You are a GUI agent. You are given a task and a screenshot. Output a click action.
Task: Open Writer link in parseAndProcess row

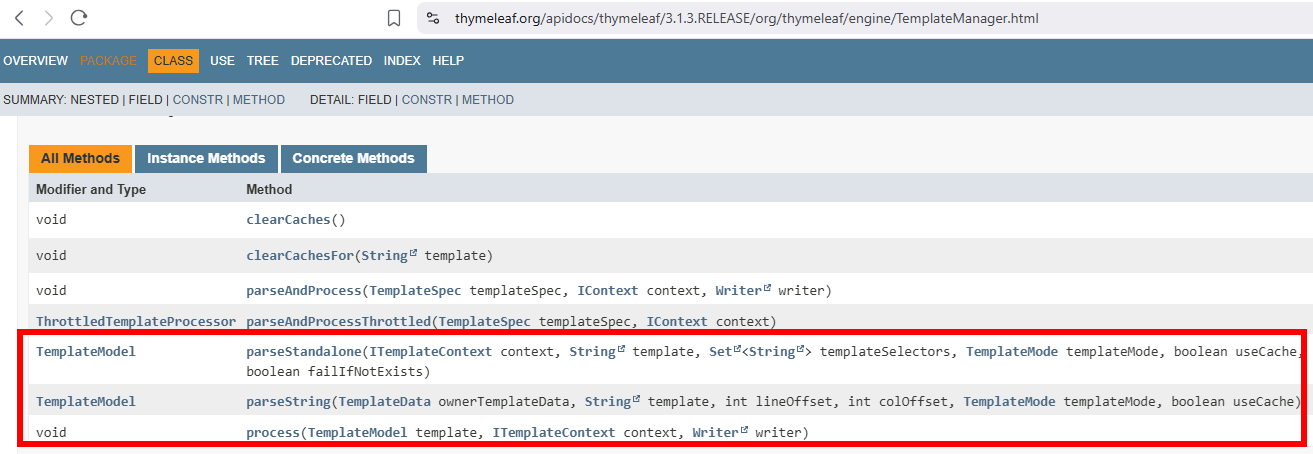[x=743, y=291]
